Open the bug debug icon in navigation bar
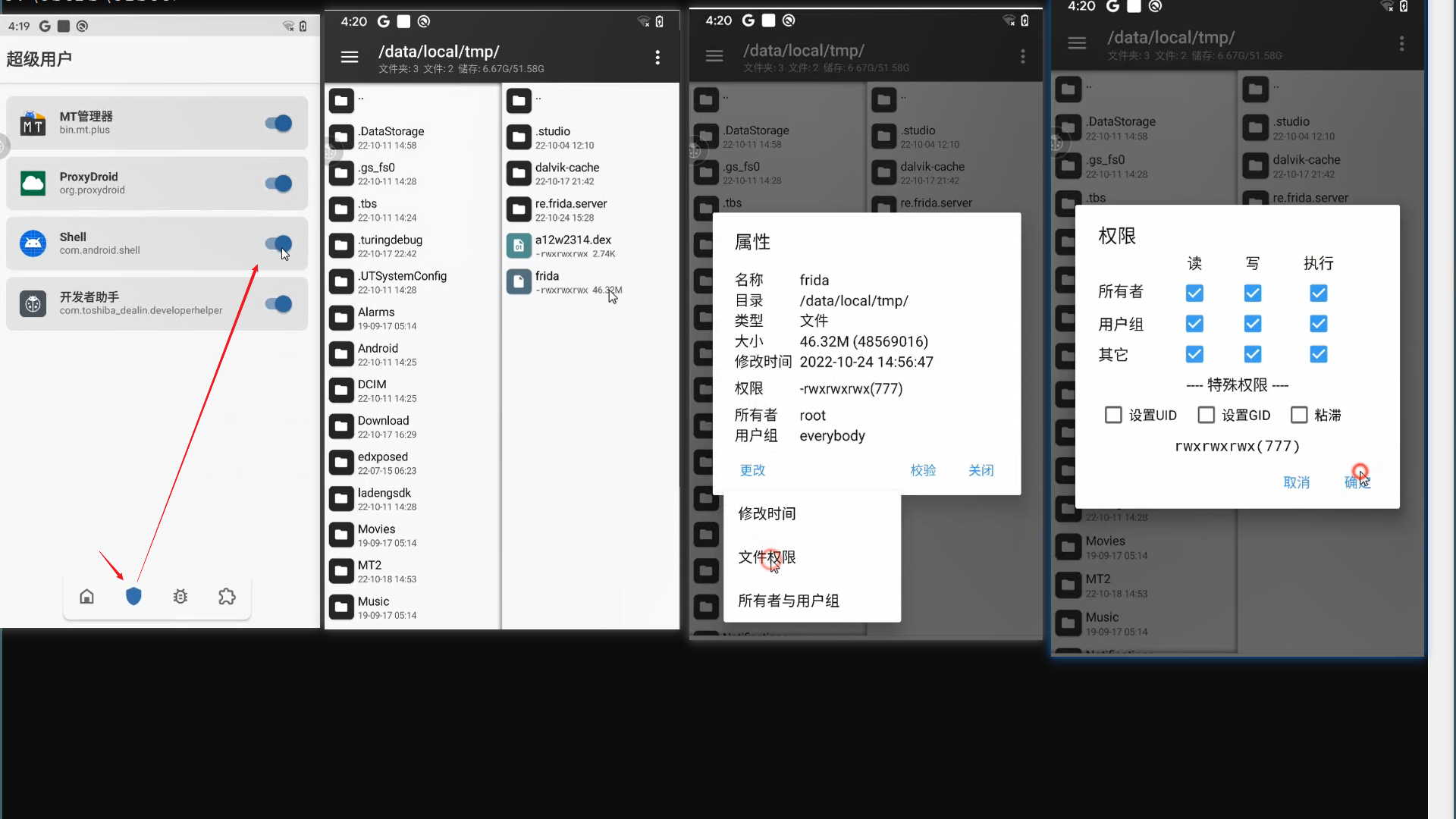Screen dimensions: 1456x819 tap(180, 596)
